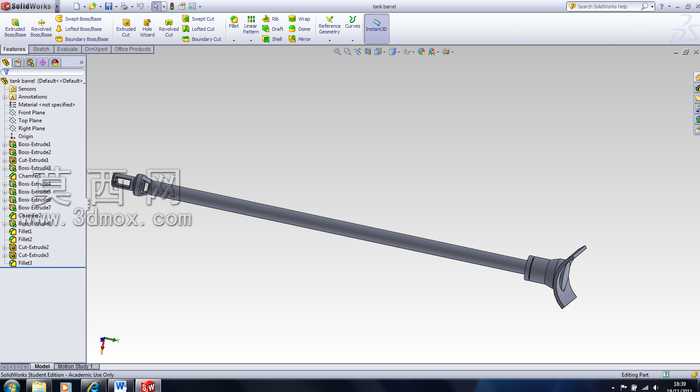
Task: Open the Linear Pattern dropdown arrow
Action: (250, 41)
